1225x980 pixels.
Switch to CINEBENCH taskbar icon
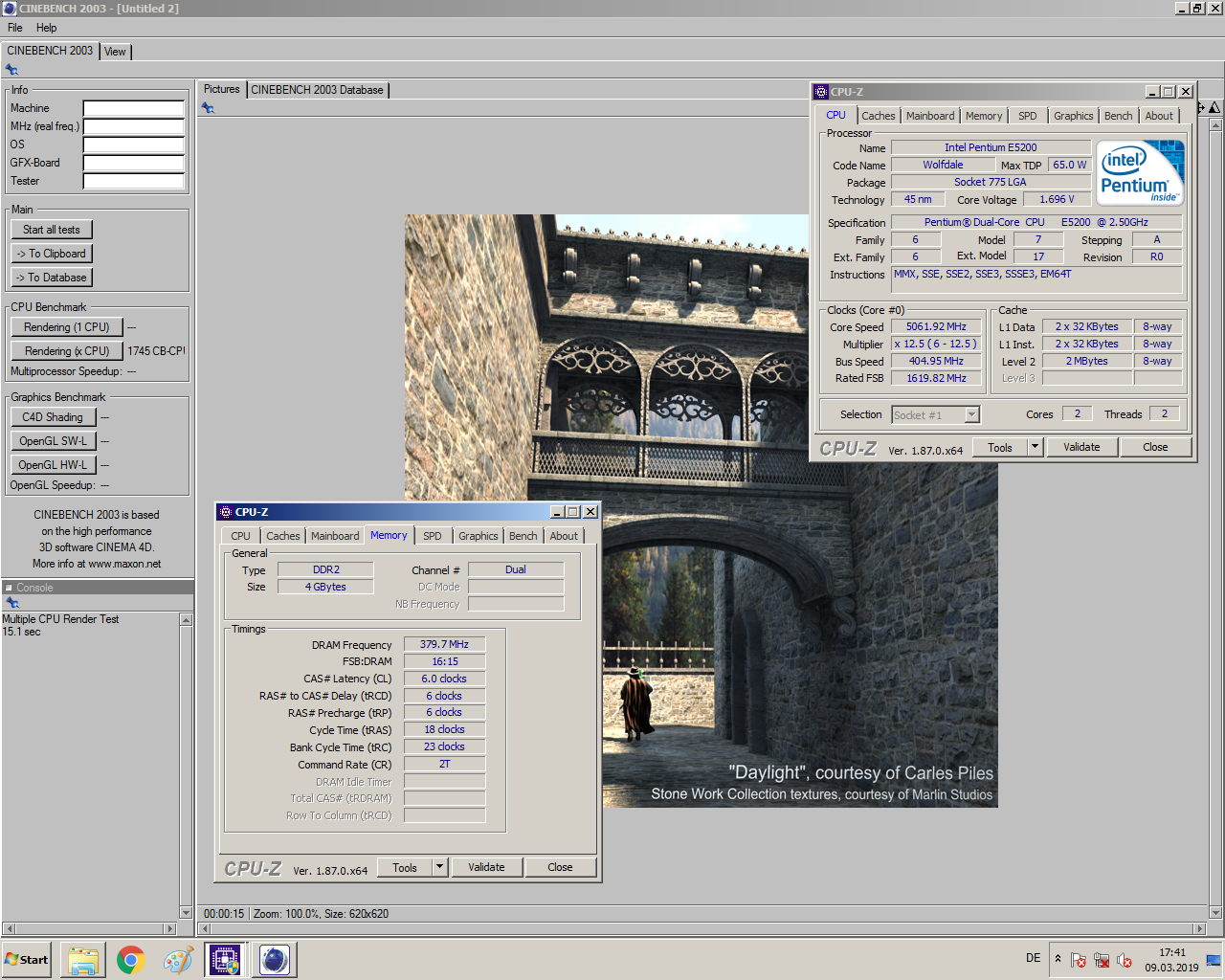[274, 959]
